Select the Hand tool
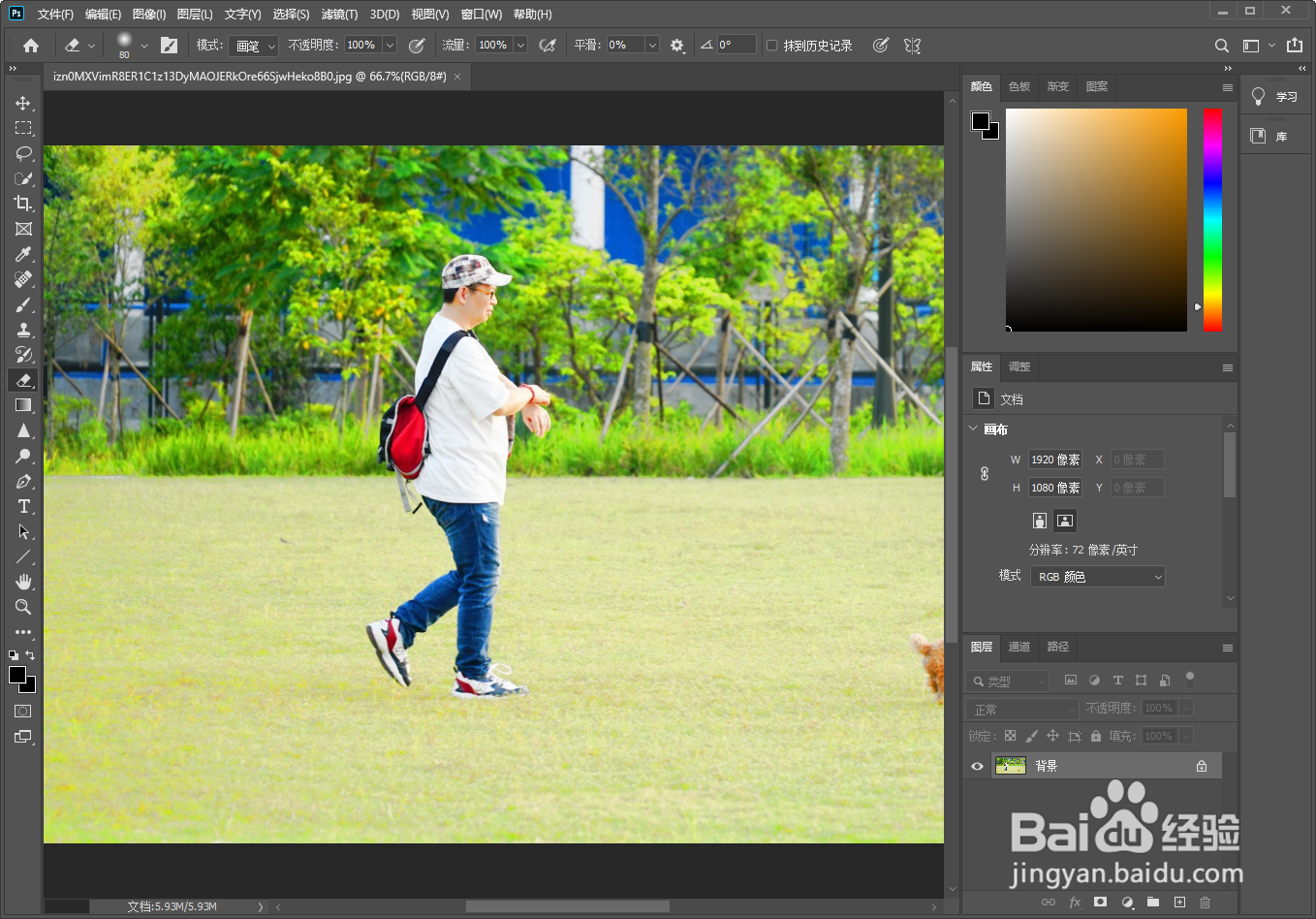Image resolution: width=1316 pixels, height=919 pixels. [x=23, y=582]
